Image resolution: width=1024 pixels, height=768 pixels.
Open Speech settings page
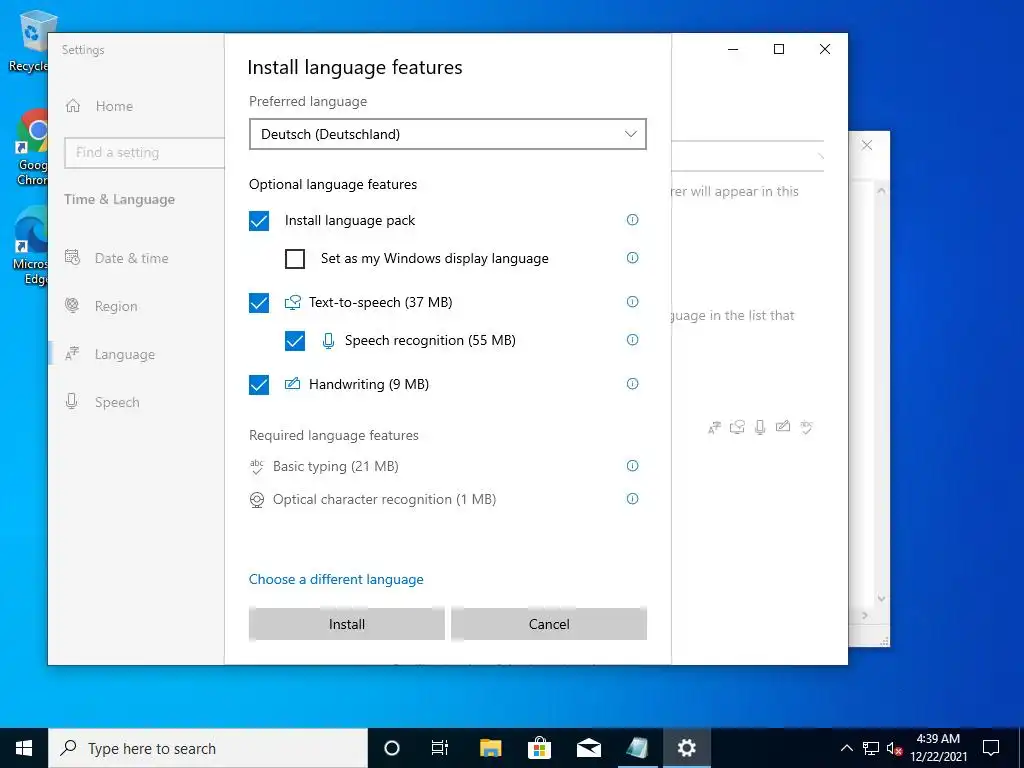tap(117, 402)
